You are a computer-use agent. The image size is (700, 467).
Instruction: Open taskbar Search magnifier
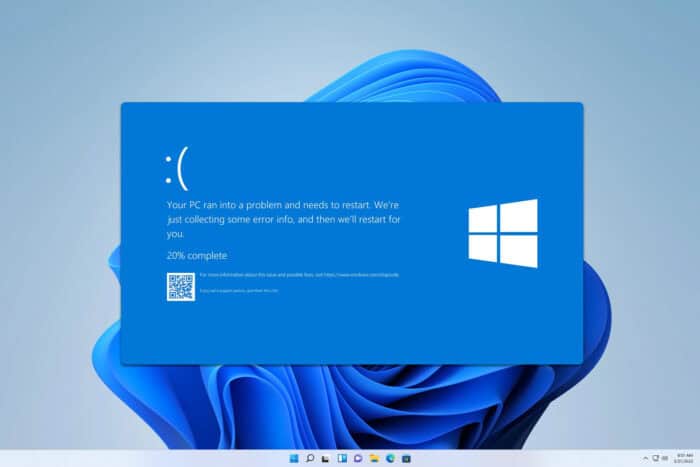click(310, 459)
